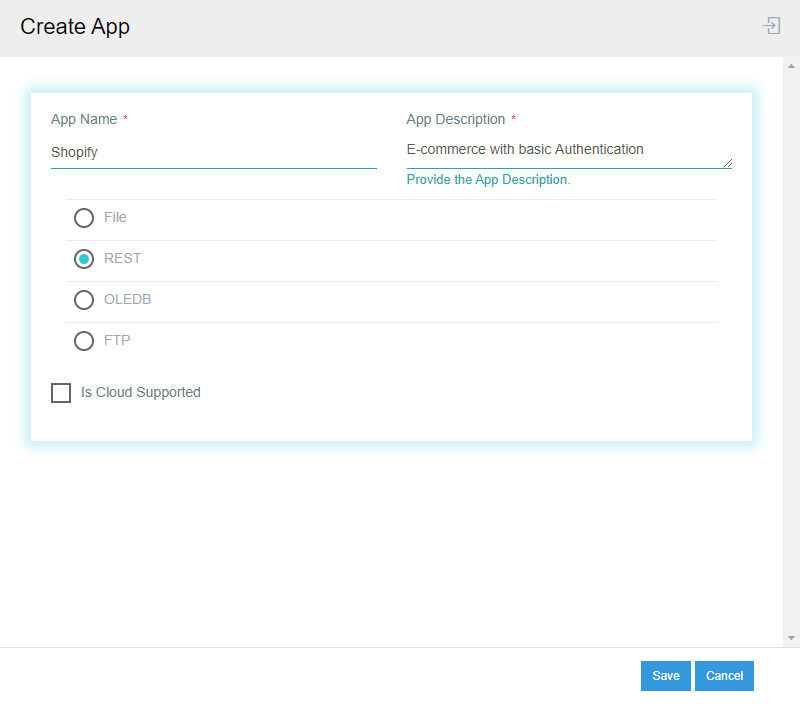Screen dimensions: 800x704
Task: Click the App Name input showing Shopify
Action: point(214,152)
